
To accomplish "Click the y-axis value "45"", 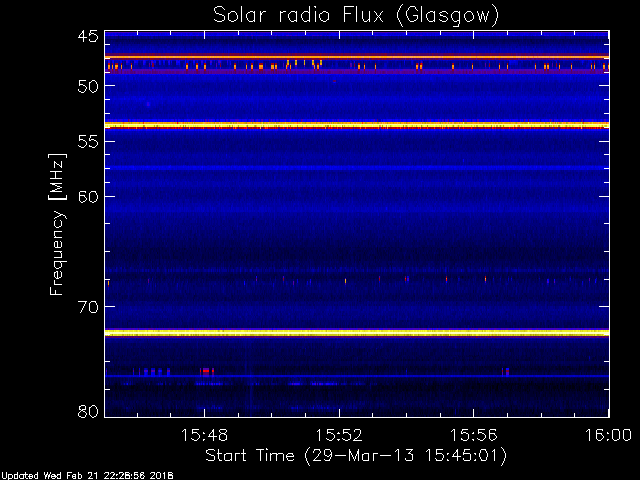I will tap(88, 37).
